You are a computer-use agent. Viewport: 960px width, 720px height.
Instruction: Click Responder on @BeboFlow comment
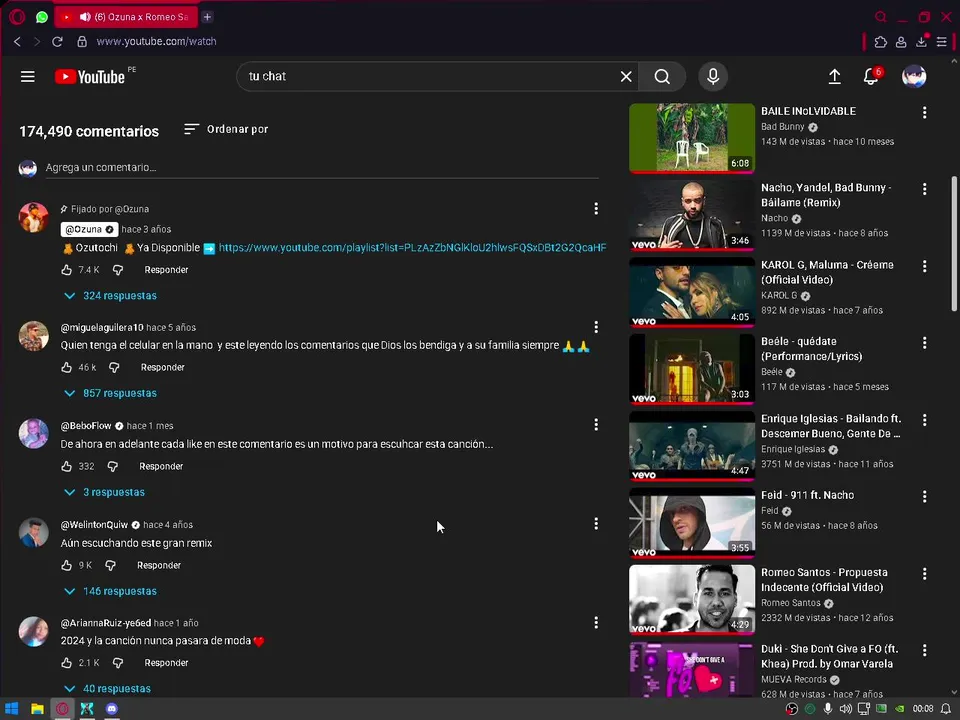tap(161, 466)
